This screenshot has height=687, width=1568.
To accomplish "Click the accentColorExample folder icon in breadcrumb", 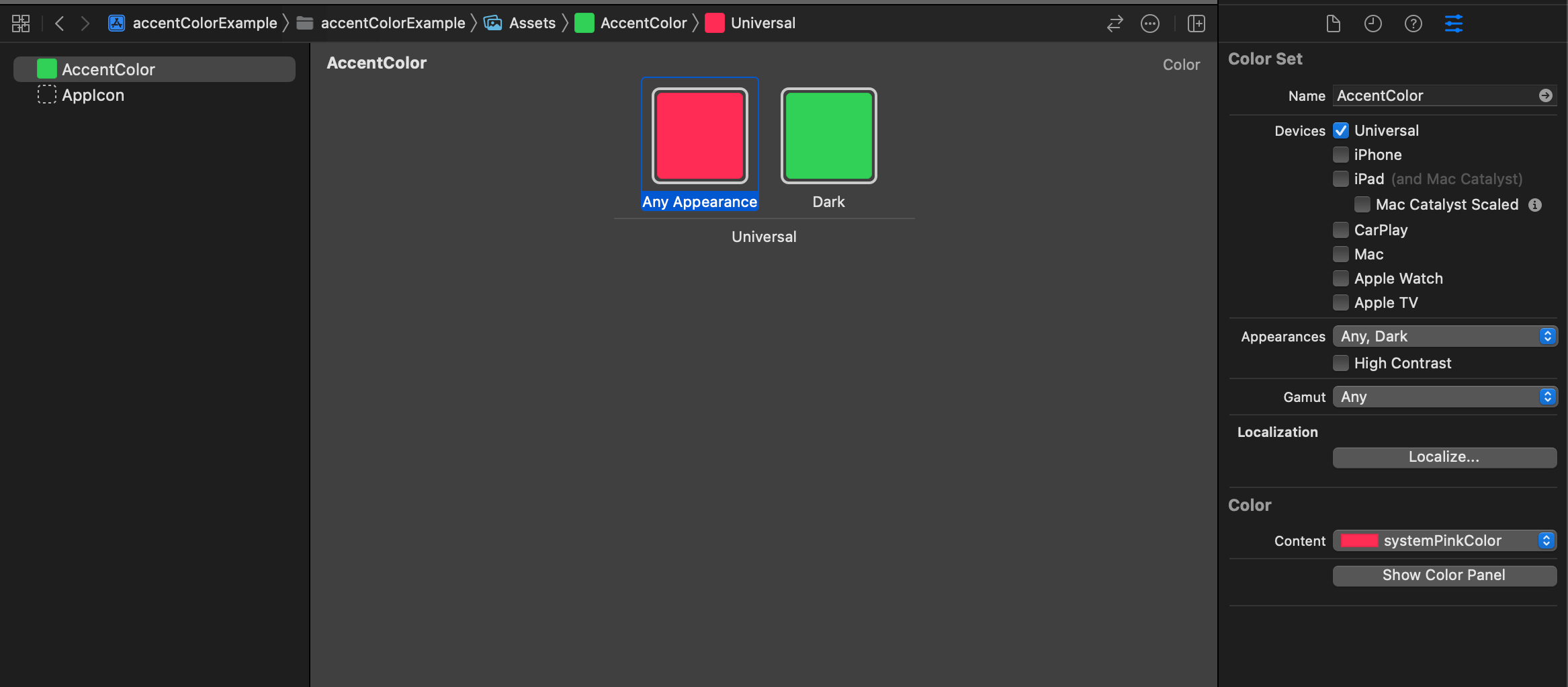I will [305, 24].
